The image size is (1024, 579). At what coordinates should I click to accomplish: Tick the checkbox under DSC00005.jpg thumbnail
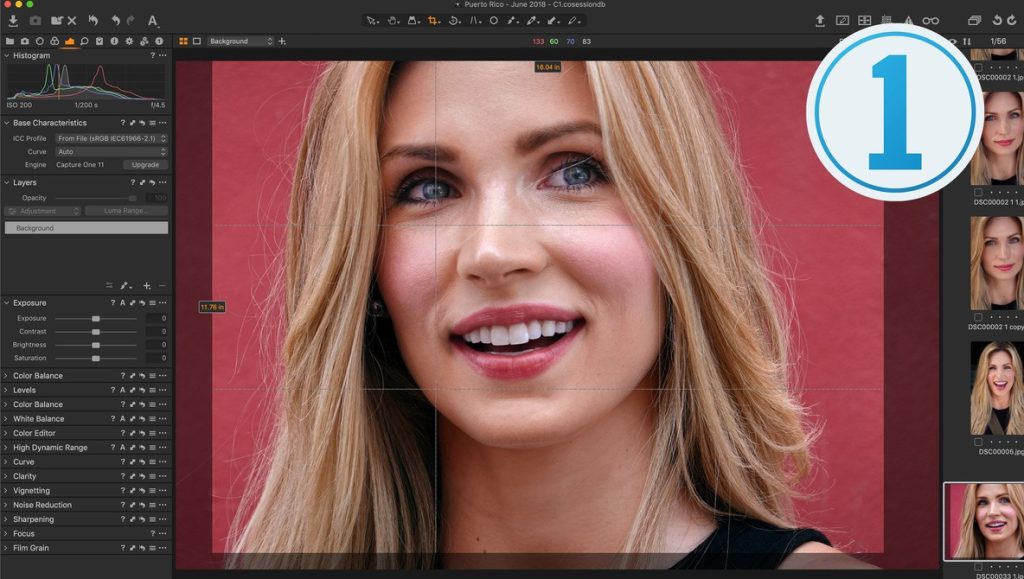(978, 442)
